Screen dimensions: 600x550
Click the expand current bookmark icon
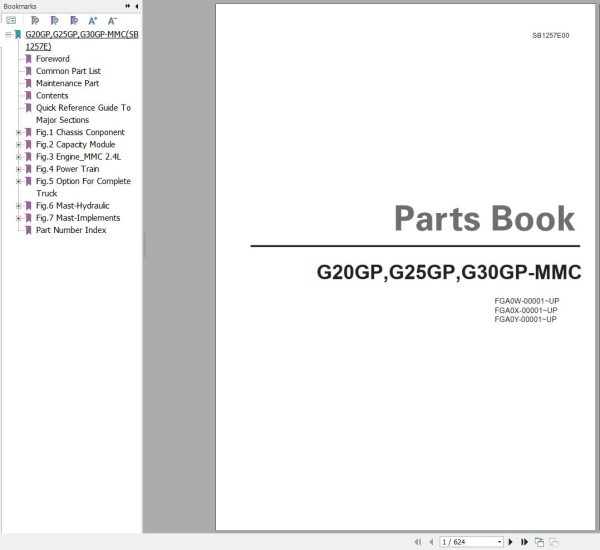click(35, 20)
